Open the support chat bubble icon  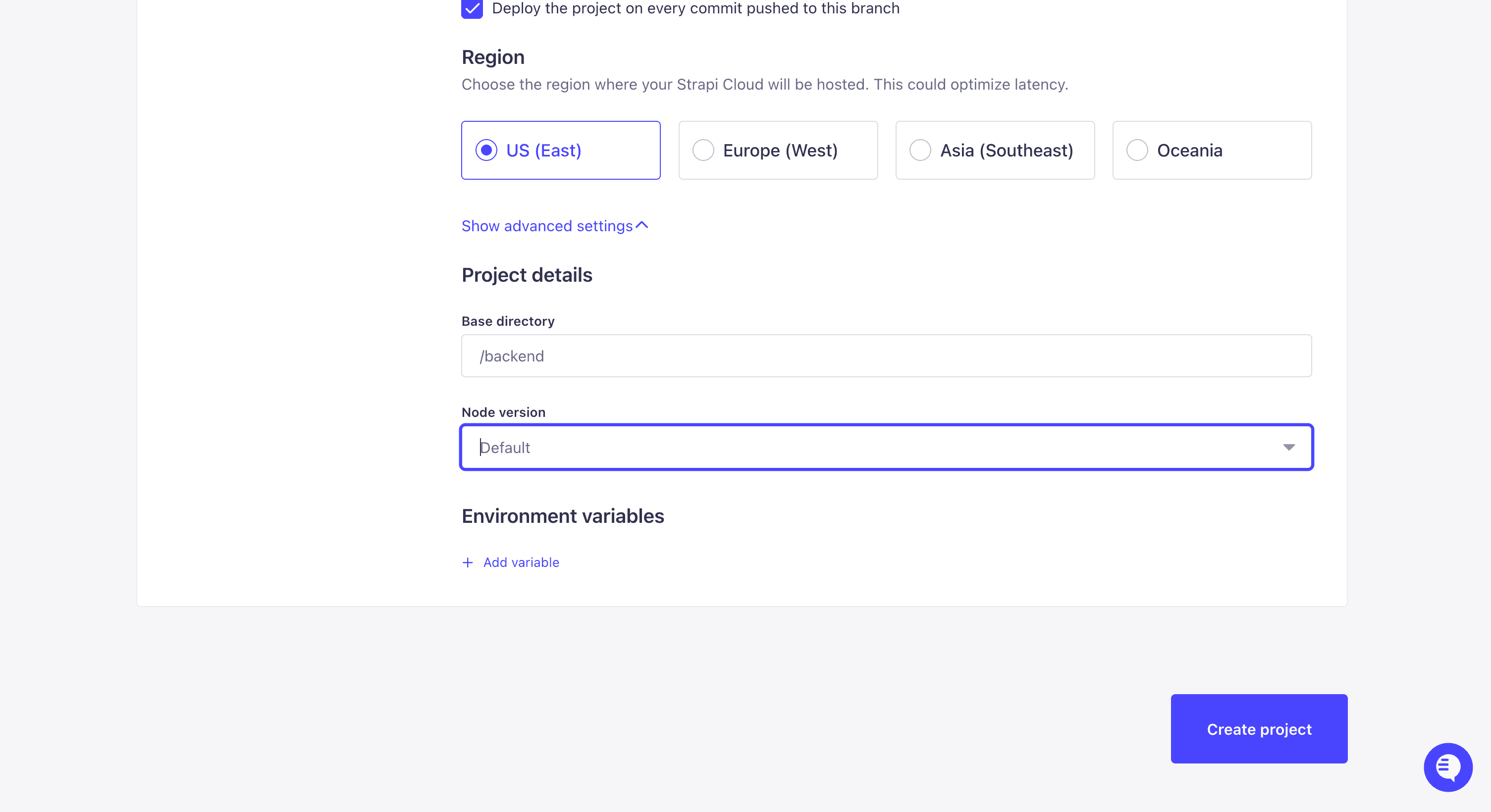(1447, 767)
